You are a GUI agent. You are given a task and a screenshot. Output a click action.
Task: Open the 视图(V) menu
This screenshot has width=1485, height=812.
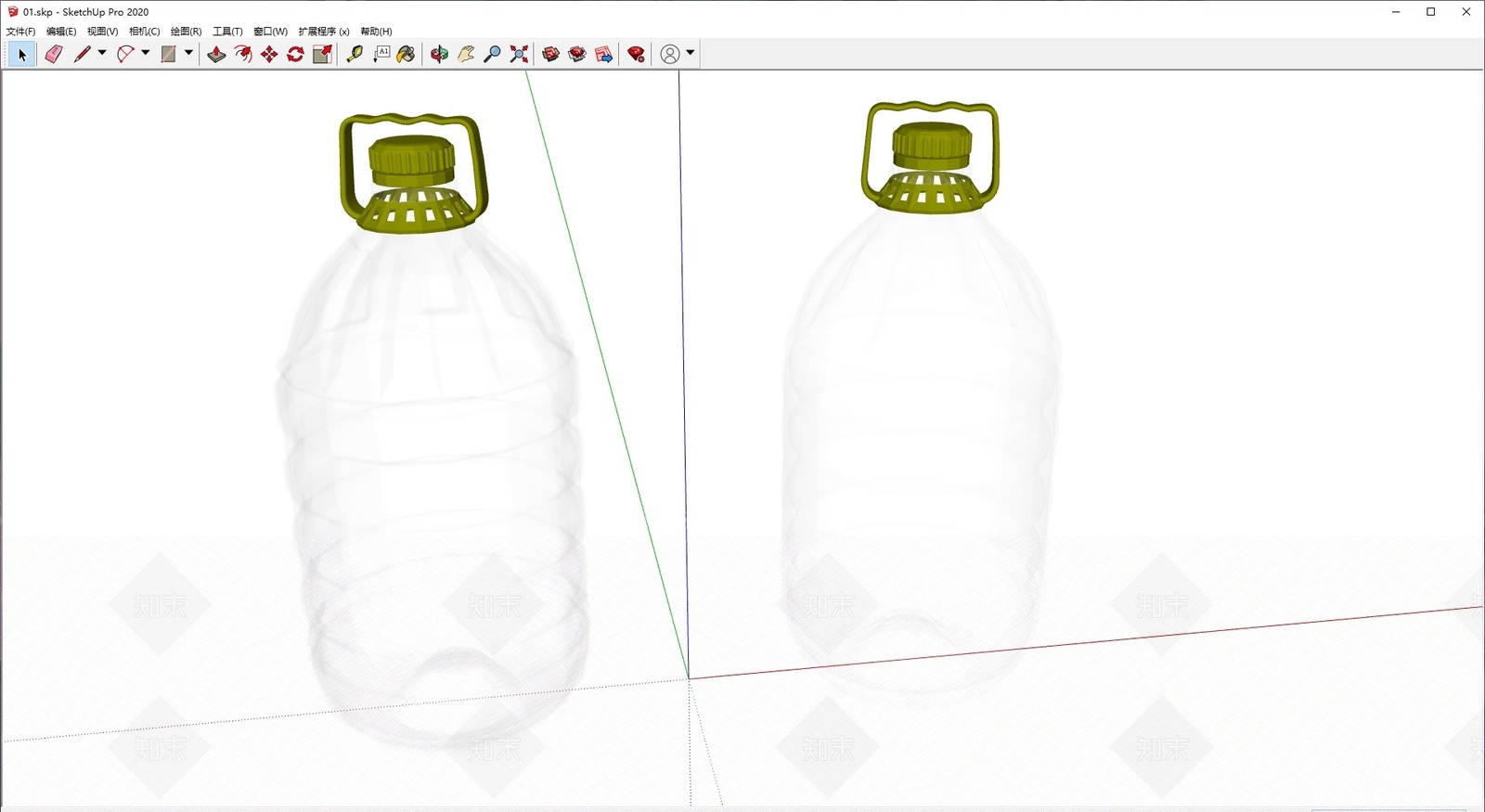pyautogui.click(x=103, y=32)
